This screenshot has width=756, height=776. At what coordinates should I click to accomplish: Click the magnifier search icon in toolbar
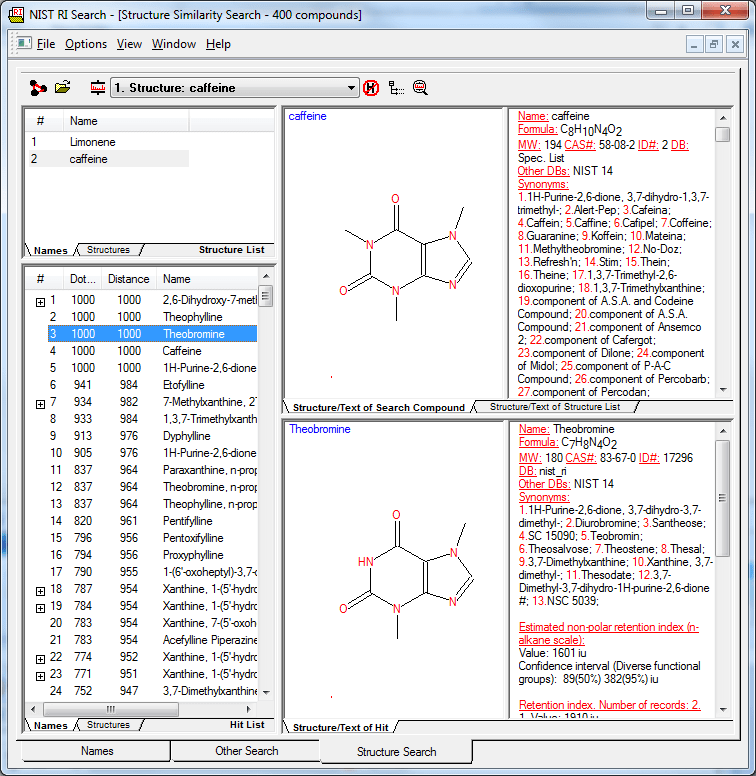point(420,88)
